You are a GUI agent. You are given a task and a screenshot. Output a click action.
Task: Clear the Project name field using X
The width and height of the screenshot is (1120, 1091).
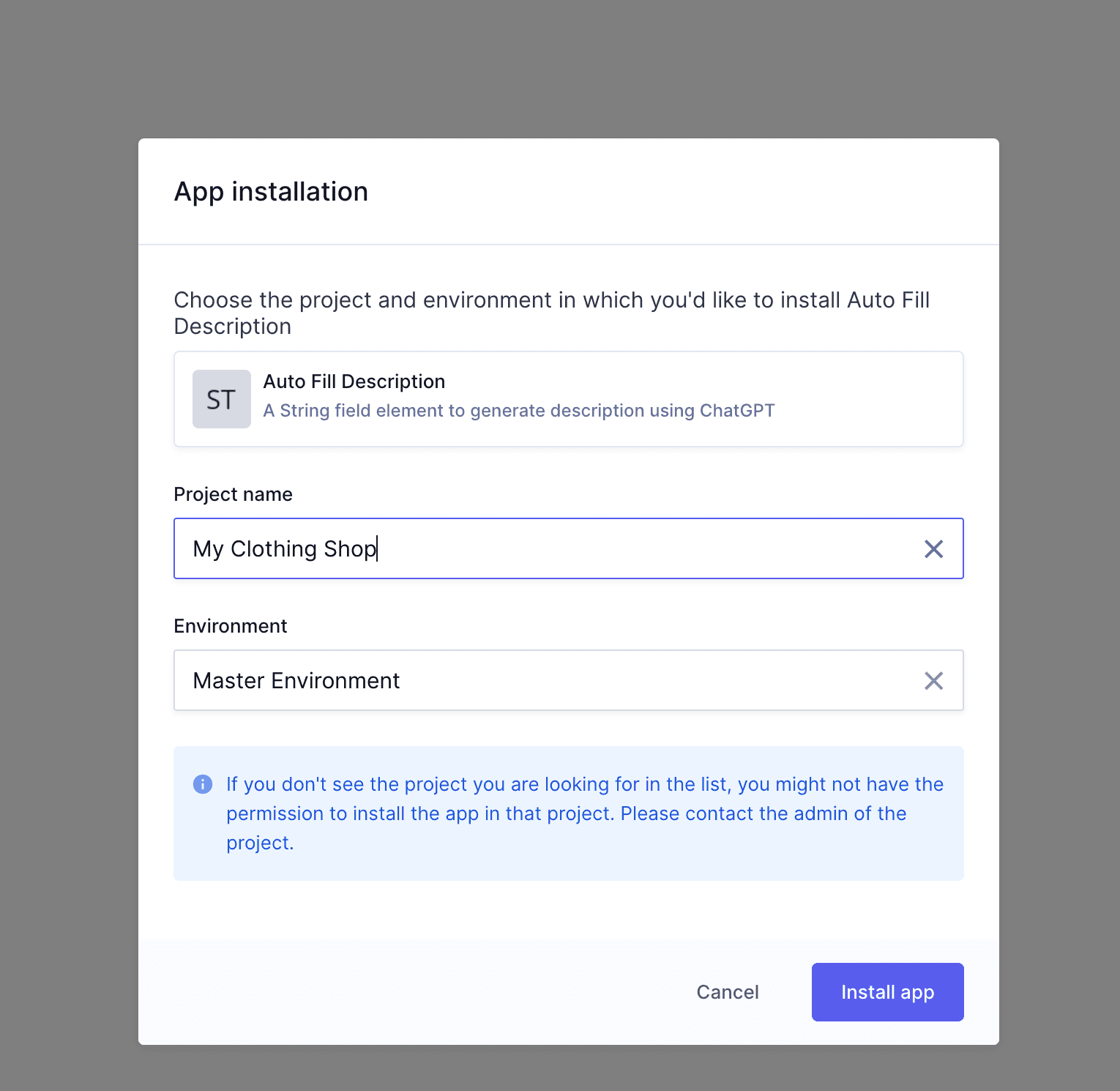933,548
